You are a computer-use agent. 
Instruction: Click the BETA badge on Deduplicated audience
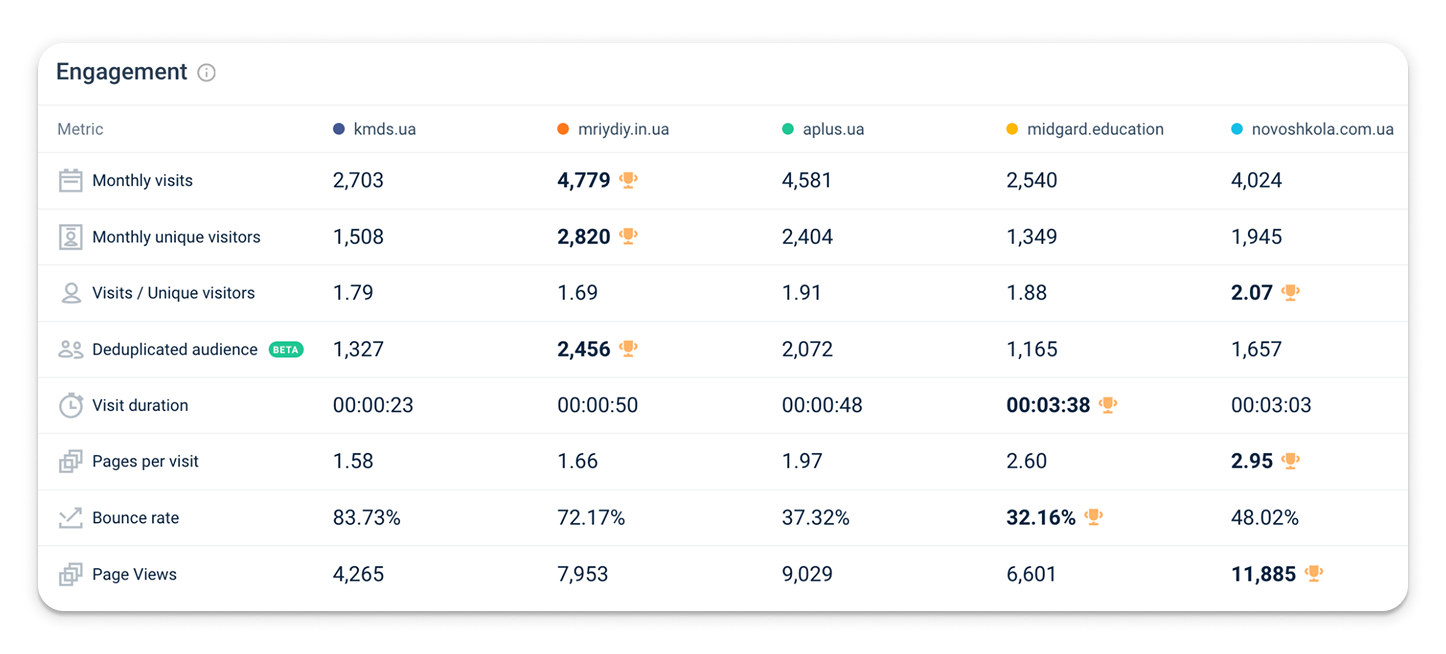pos(286,349)
